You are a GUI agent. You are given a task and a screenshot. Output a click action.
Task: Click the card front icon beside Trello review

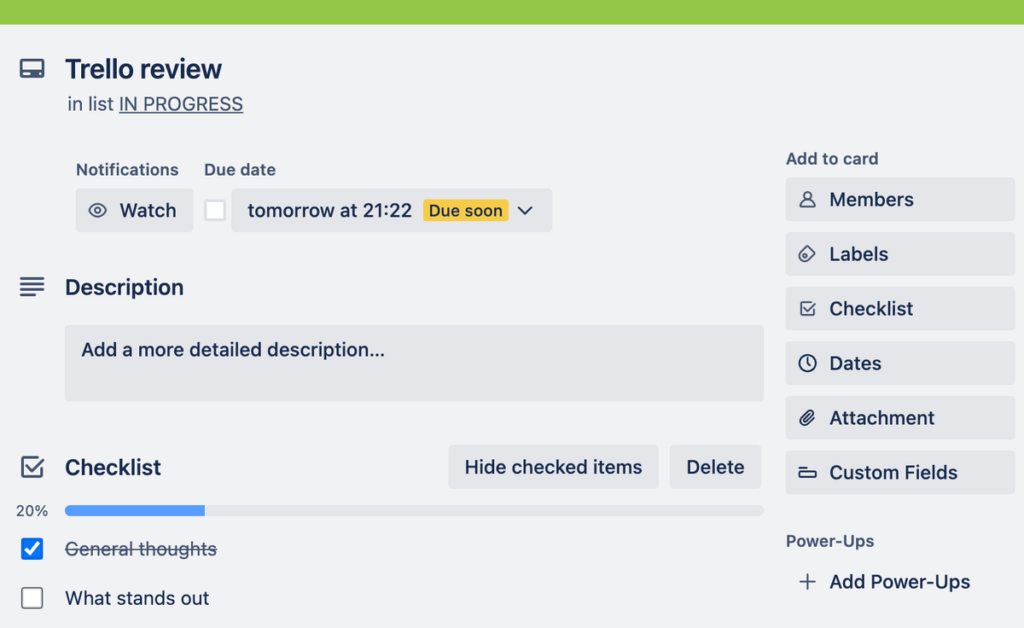point(31,69)
